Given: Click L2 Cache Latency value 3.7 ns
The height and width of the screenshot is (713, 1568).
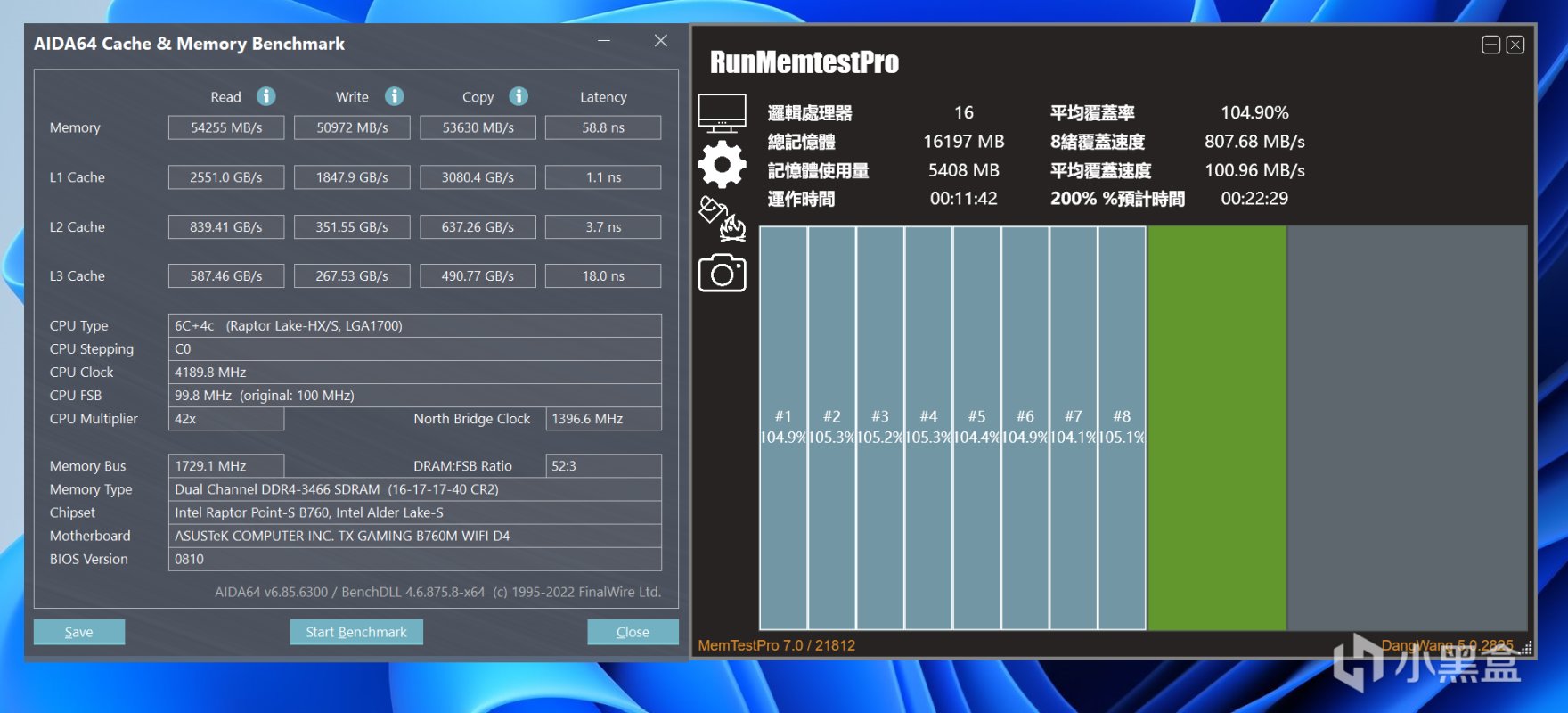Looking at the screenshot, I should click(603, 227).
